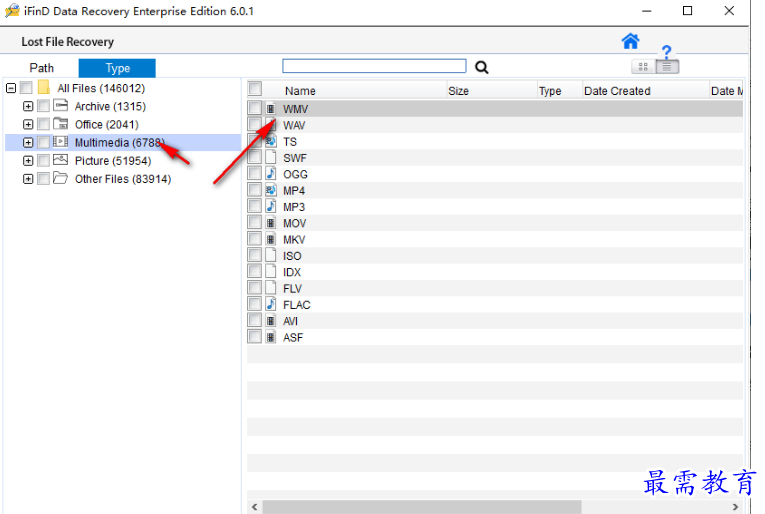Expand the Other Files tree node
This screenshot has height=514, width=765.
(x=28, y=179)
